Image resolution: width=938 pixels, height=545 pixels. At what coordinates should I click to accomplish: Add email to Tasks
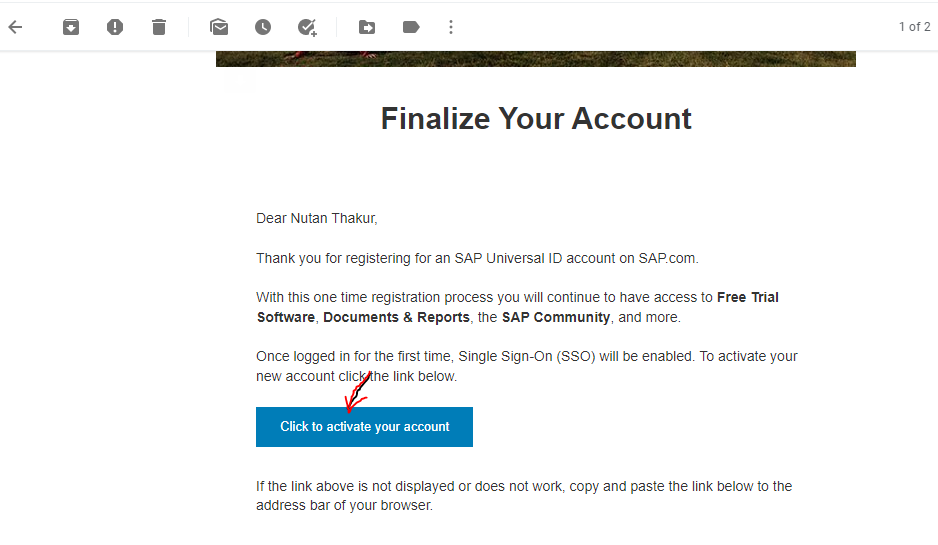(x=307, y=27)
